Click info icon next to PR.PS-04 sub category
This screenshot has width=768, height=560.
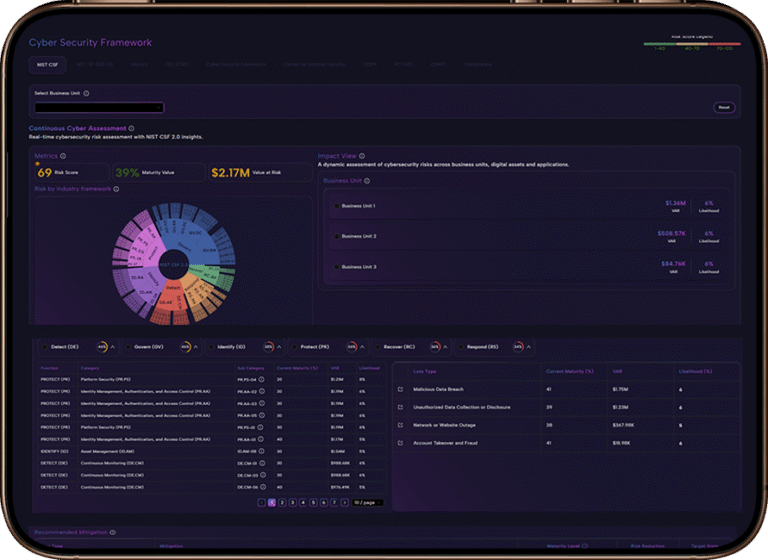pos(262,380)
